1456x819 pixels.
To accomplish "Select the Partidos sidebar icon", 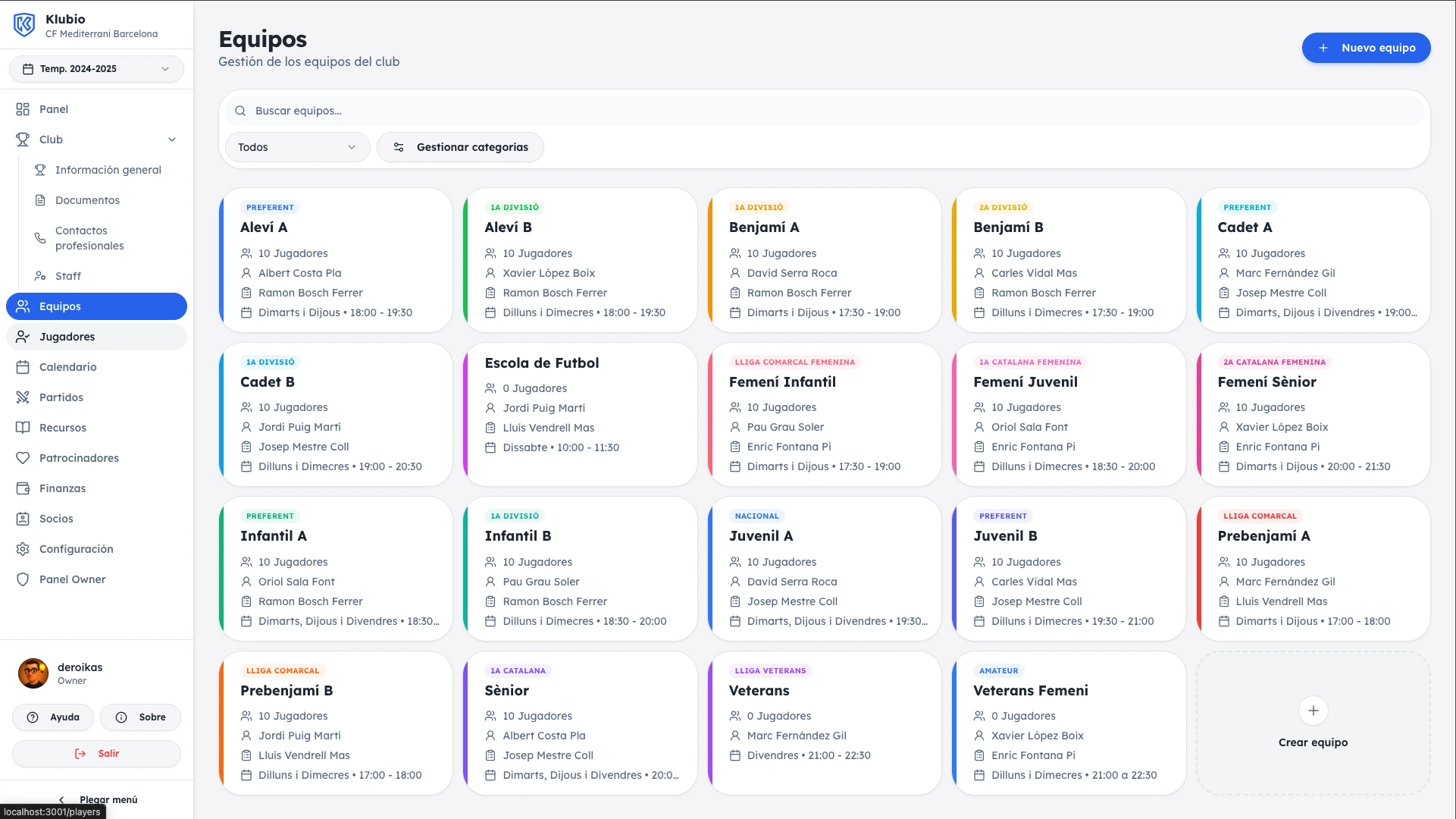I will click(61, 397).
